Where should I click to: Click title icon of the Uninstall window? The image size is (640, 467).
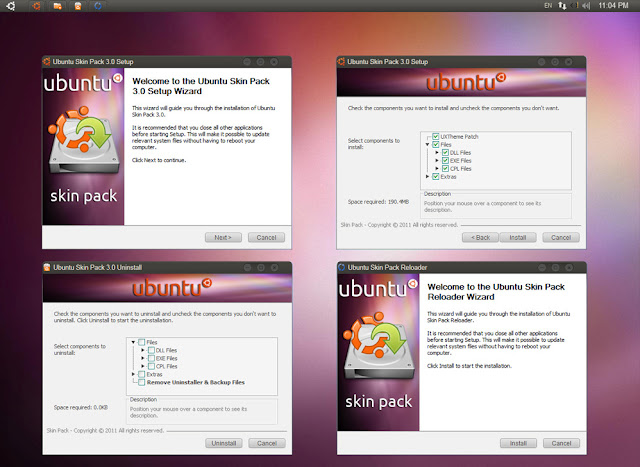47,267
